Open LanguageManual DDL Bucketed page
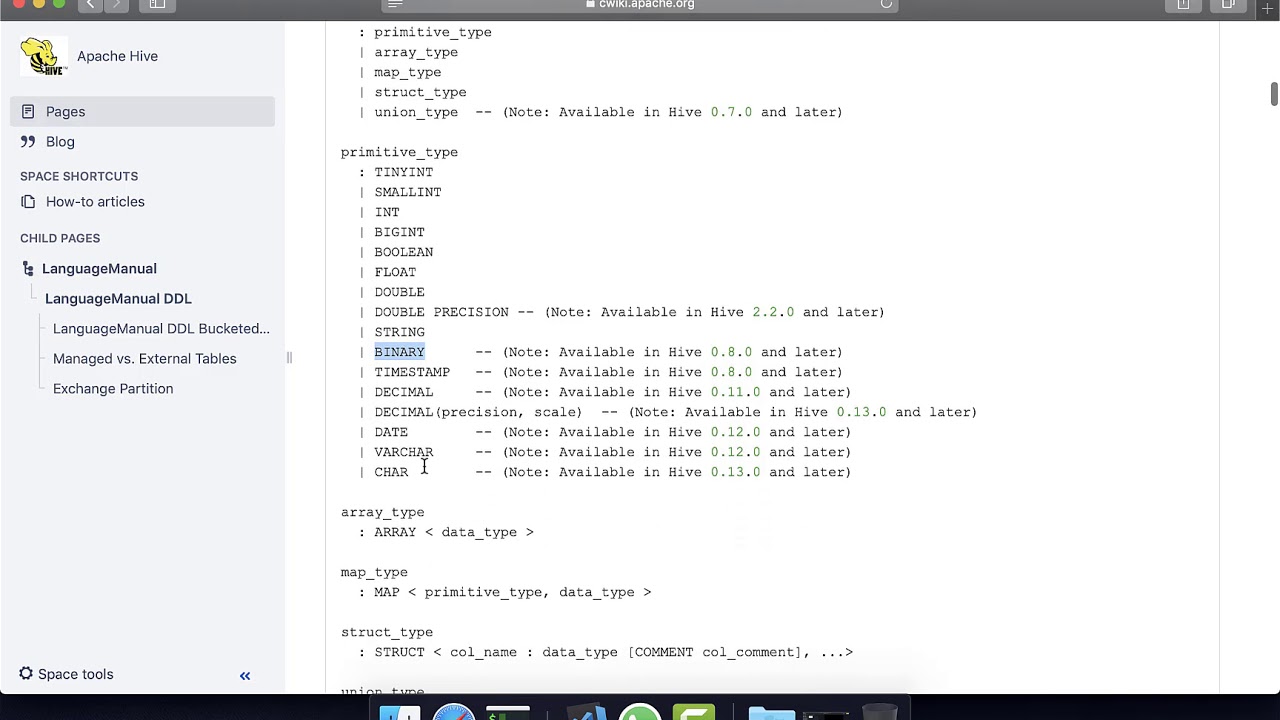The height and width of the screenshot is (720, 1280). click(x=161, y=328)
